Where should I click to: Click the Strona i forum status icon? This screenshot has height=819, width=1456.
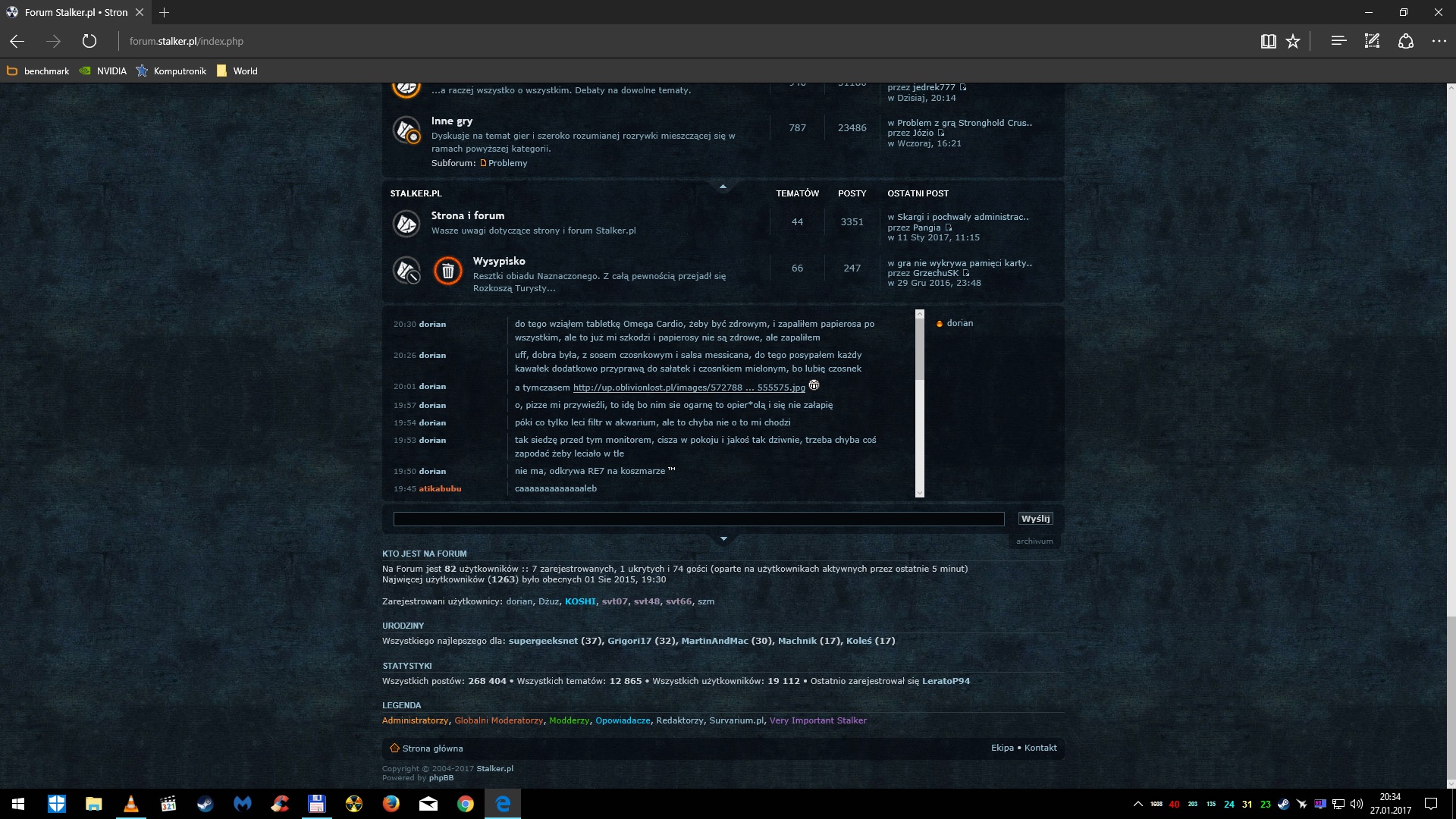point(406,224)
